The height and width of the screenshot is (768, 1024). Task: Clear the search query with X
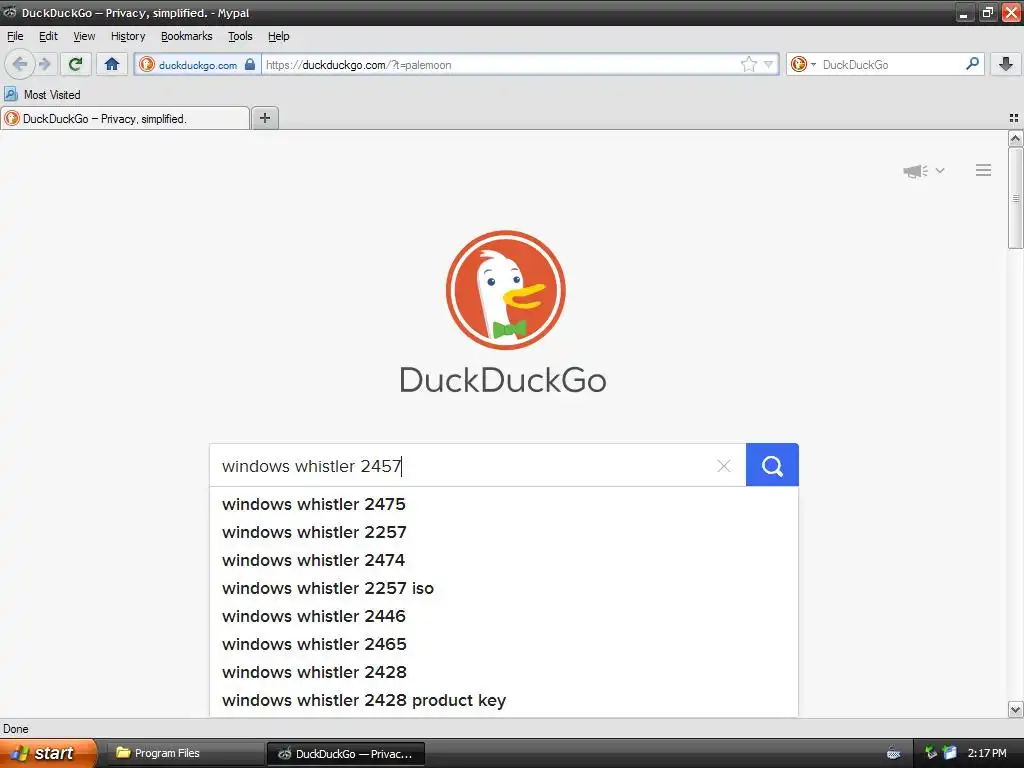click(724, 466)
